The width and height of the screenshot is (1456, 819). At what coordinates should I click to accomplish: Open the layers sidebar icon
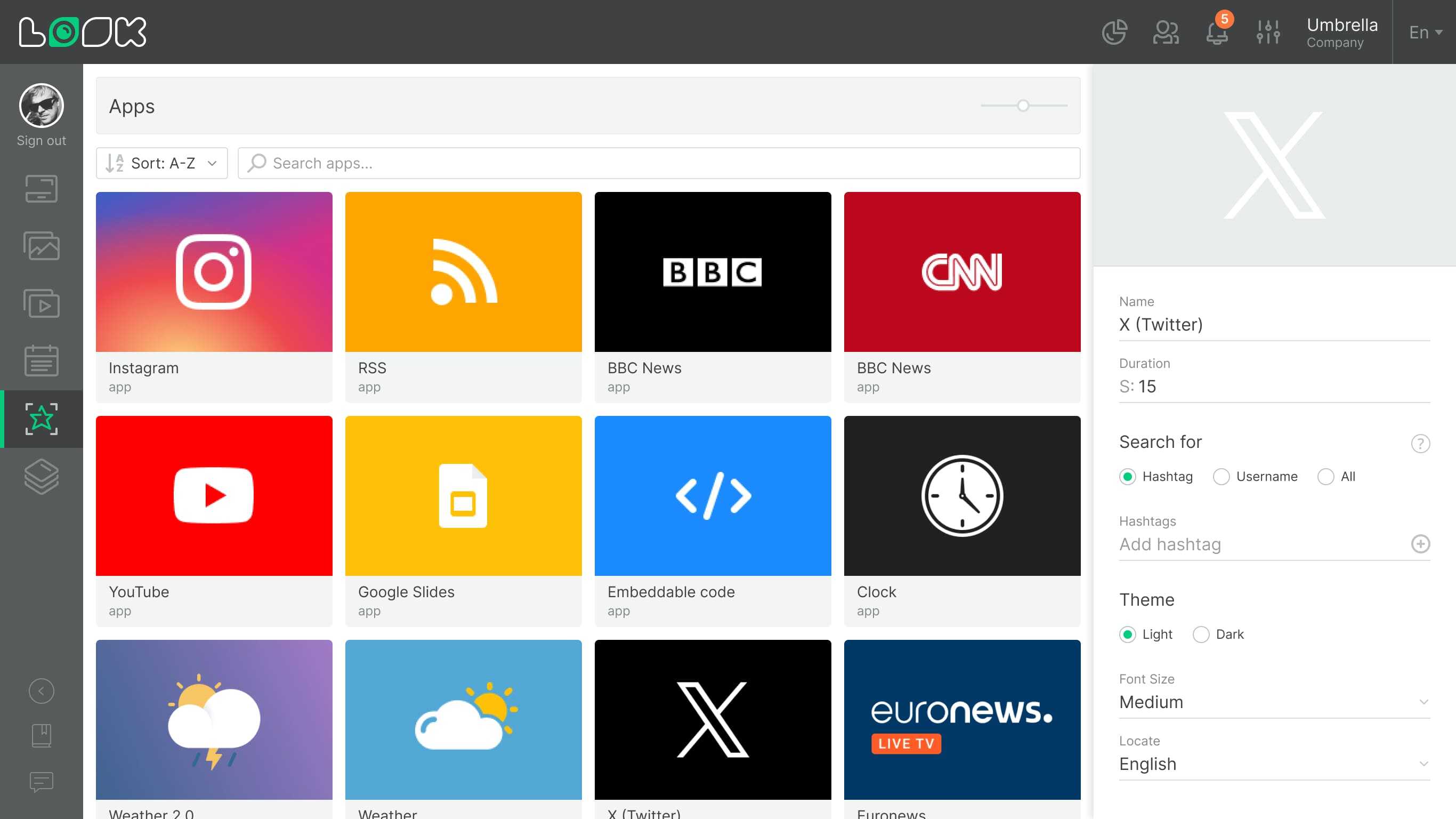(41, 476)
